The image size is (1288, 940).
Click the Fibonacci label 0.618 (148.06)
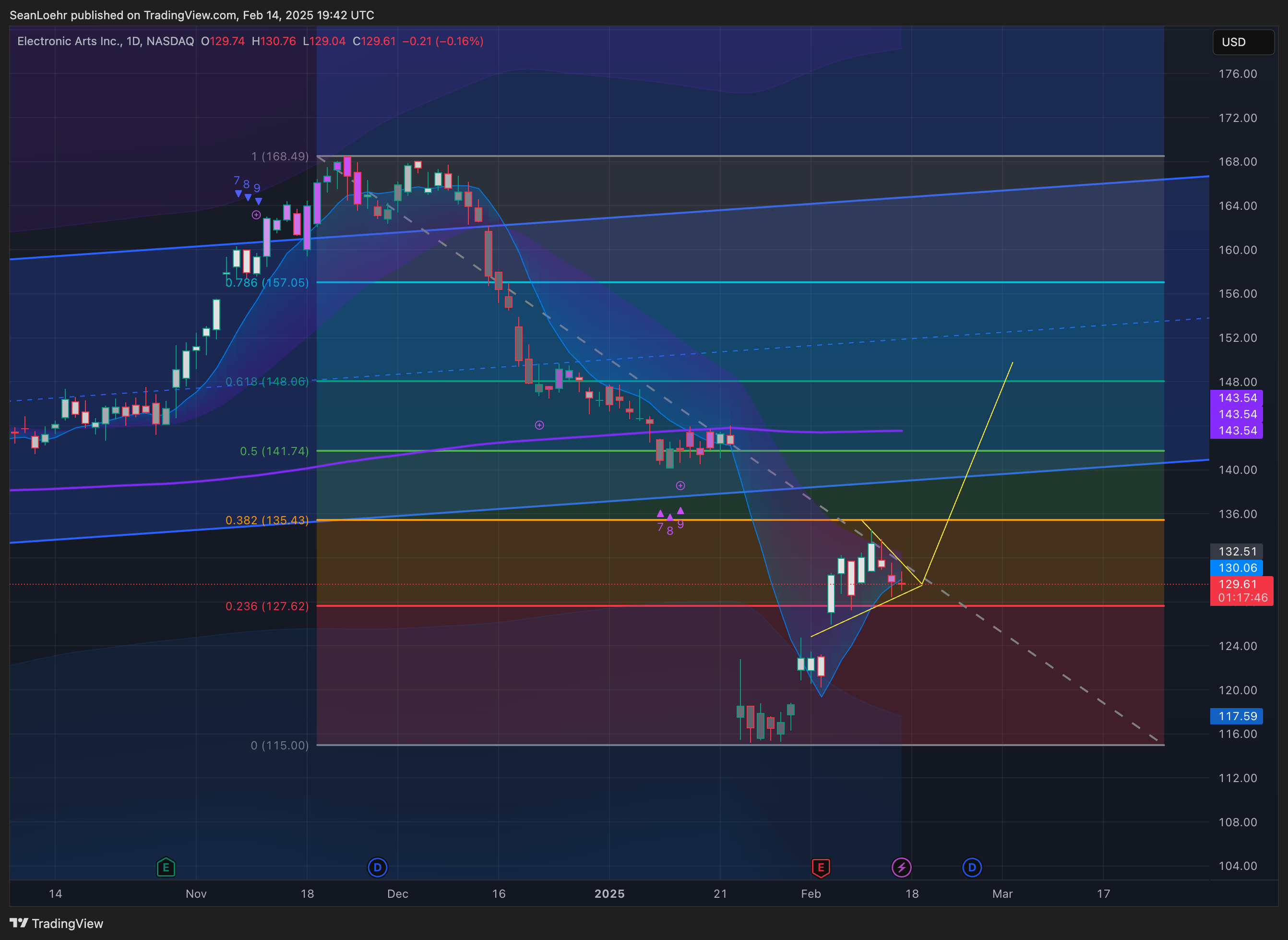coord(267,381)
